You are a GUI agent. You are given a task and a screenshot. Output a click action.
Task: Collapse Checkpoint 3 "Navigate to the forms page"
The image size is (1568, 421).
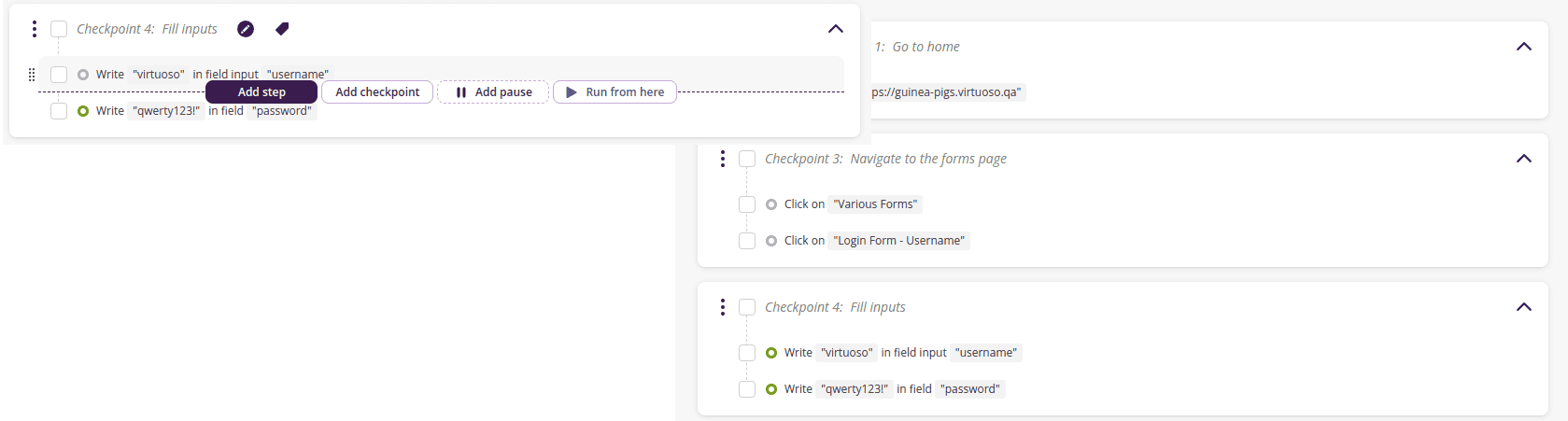click(x=1524, y=159)
